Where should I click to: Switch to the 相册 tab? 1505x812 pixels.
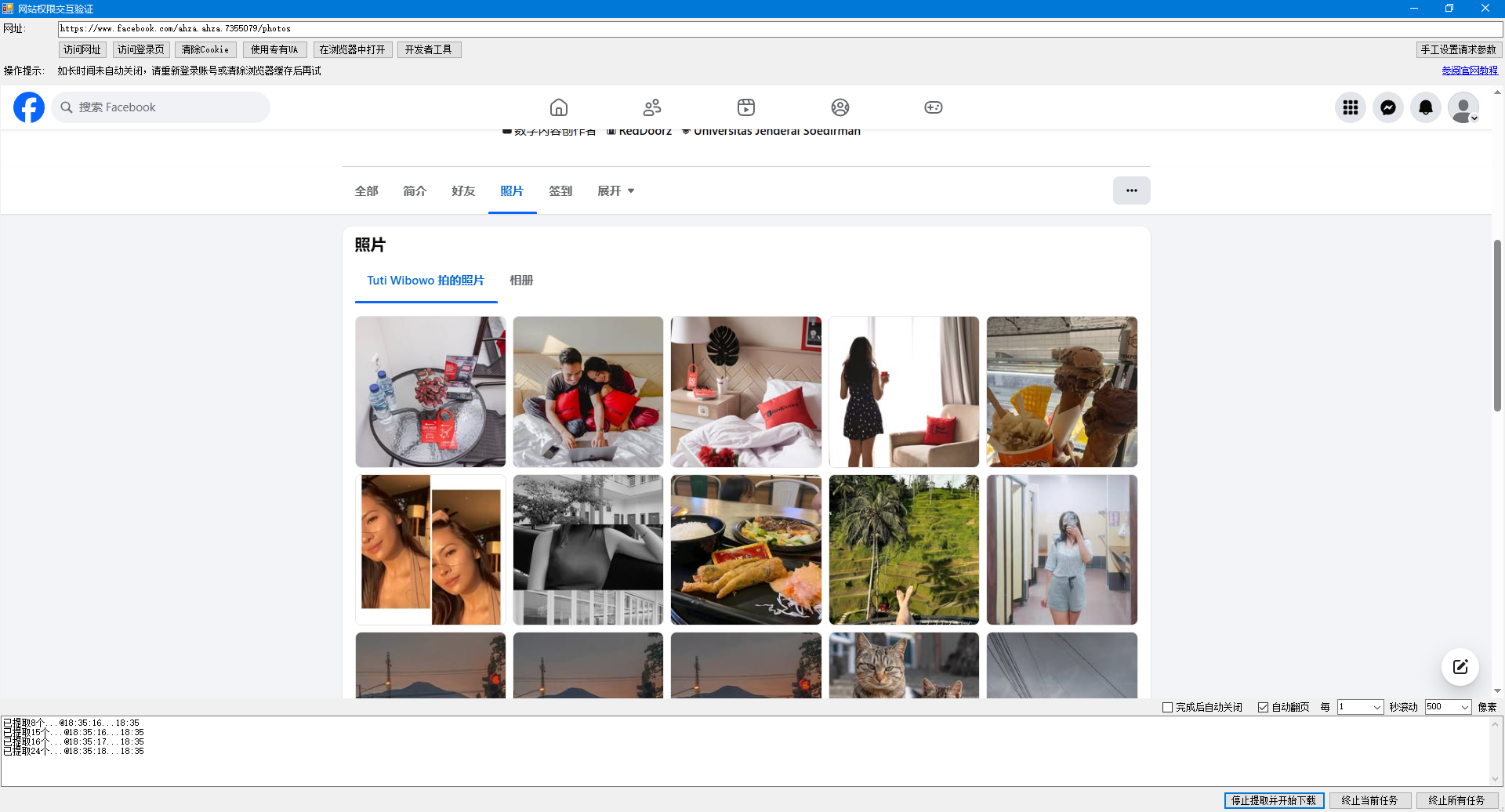[x=521, y=281]
